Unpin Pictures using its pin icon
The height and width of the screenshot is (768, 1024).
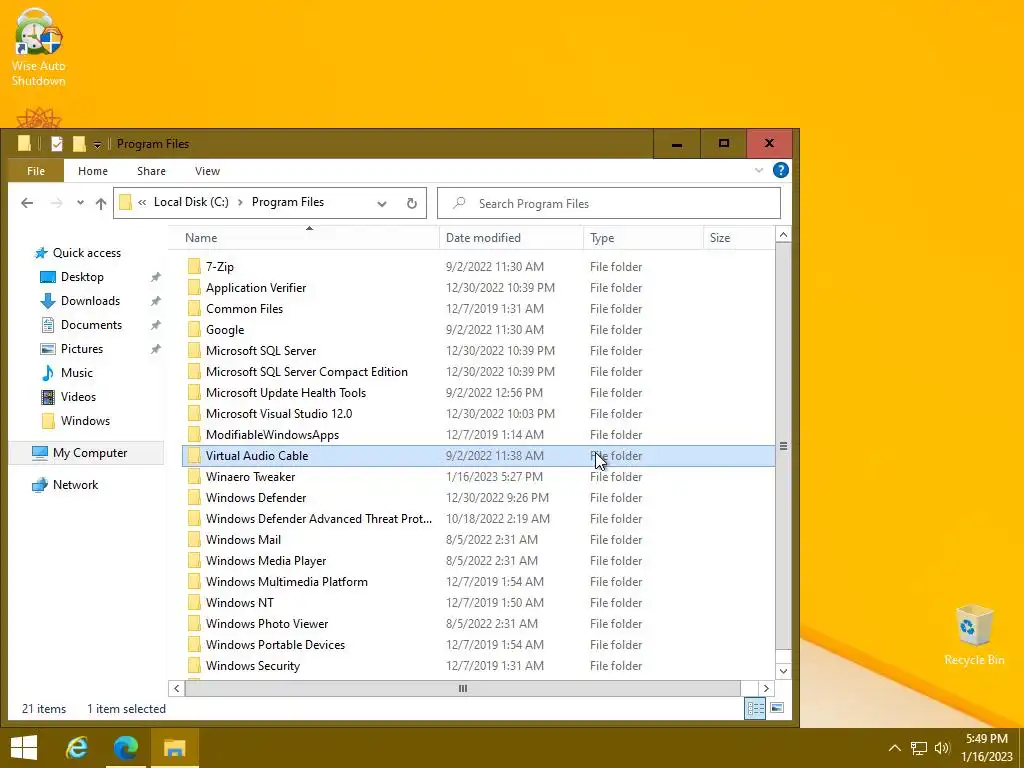155,349
